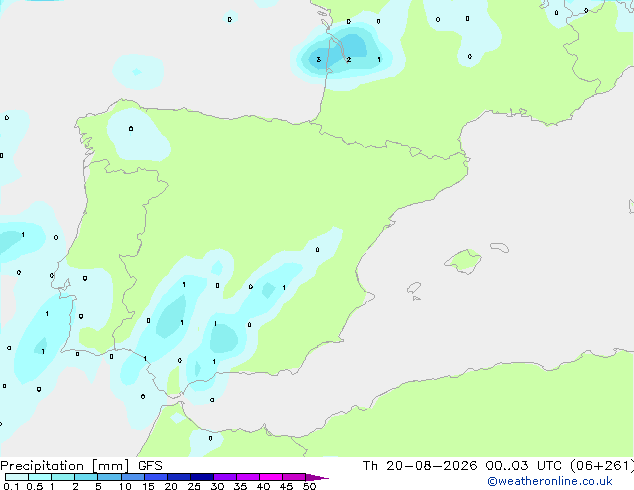Select legend swatch between 5 and 10

(110, 477)
